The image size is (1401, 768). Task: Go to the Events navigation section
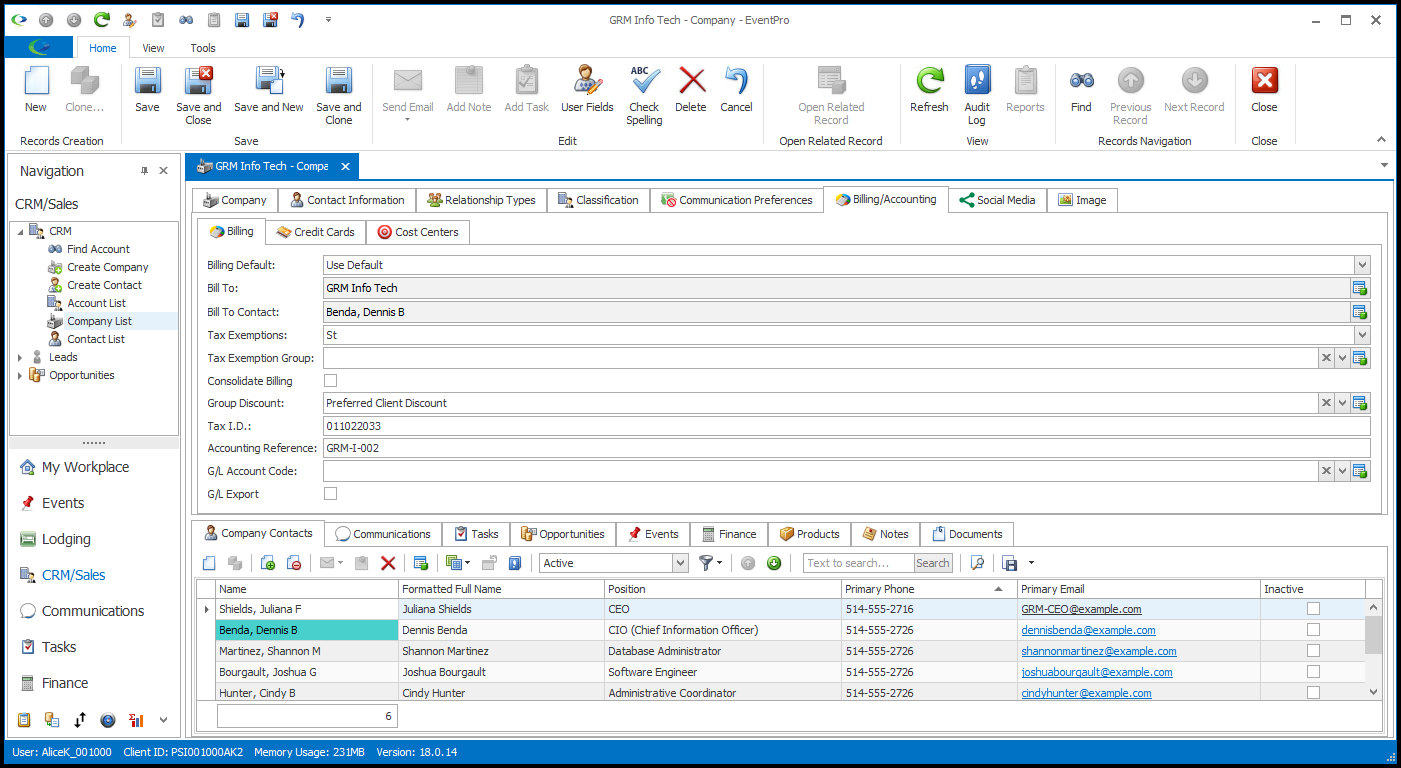(63, 503)
